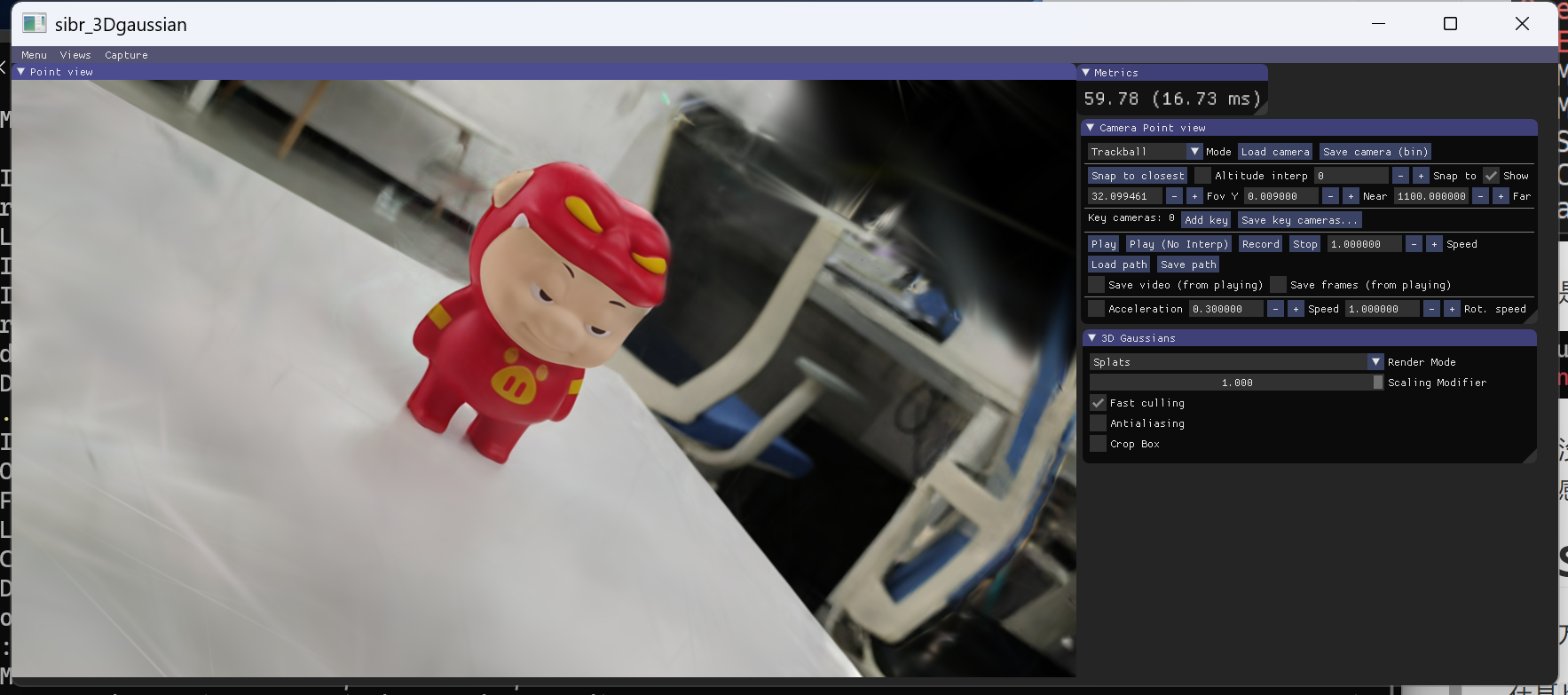Viewport: 1568px width, 695px height.
Task: Increase the Near value
Action: (x=1351, y=196)
